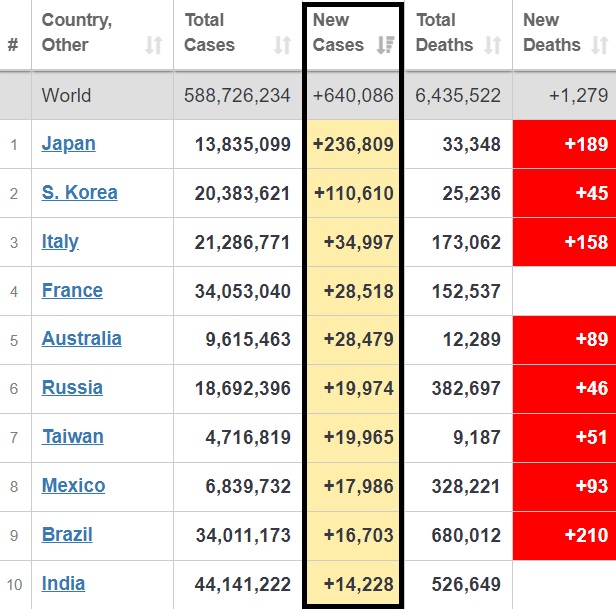The image size is (616, 609).
Task: Select Italy new cases +34,997
Action: 359,242
